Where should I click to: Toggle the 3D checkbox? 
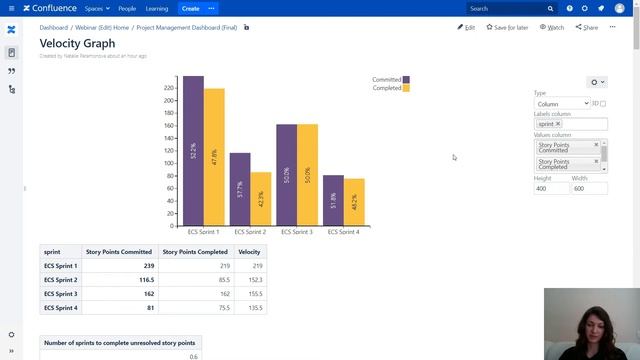(603, 104)
